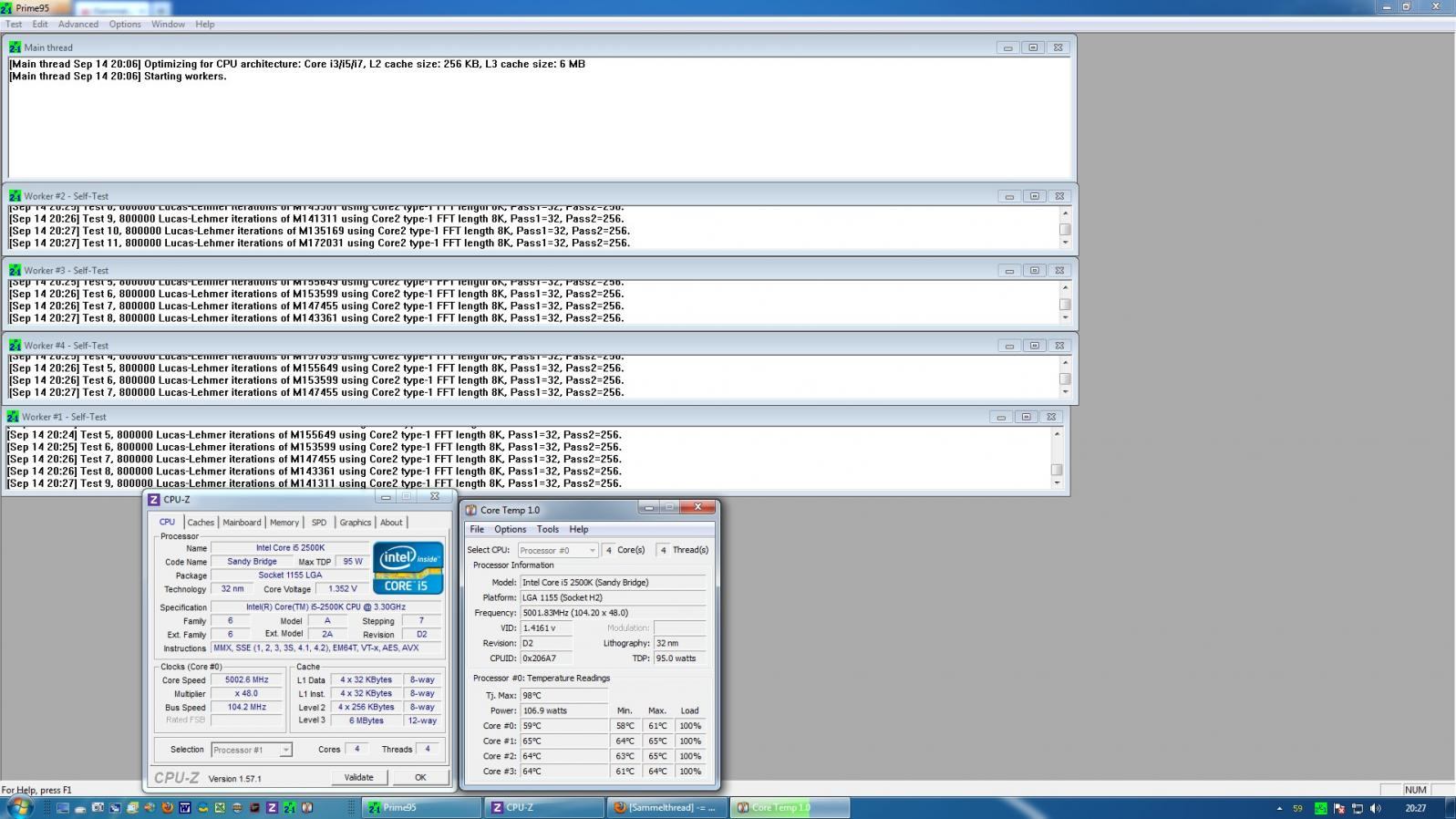Click the Worker #1 scrollbar up arrow
Image resolution: width=1456 pixels, height=819 pixels.
click(x=1057, y=433)
